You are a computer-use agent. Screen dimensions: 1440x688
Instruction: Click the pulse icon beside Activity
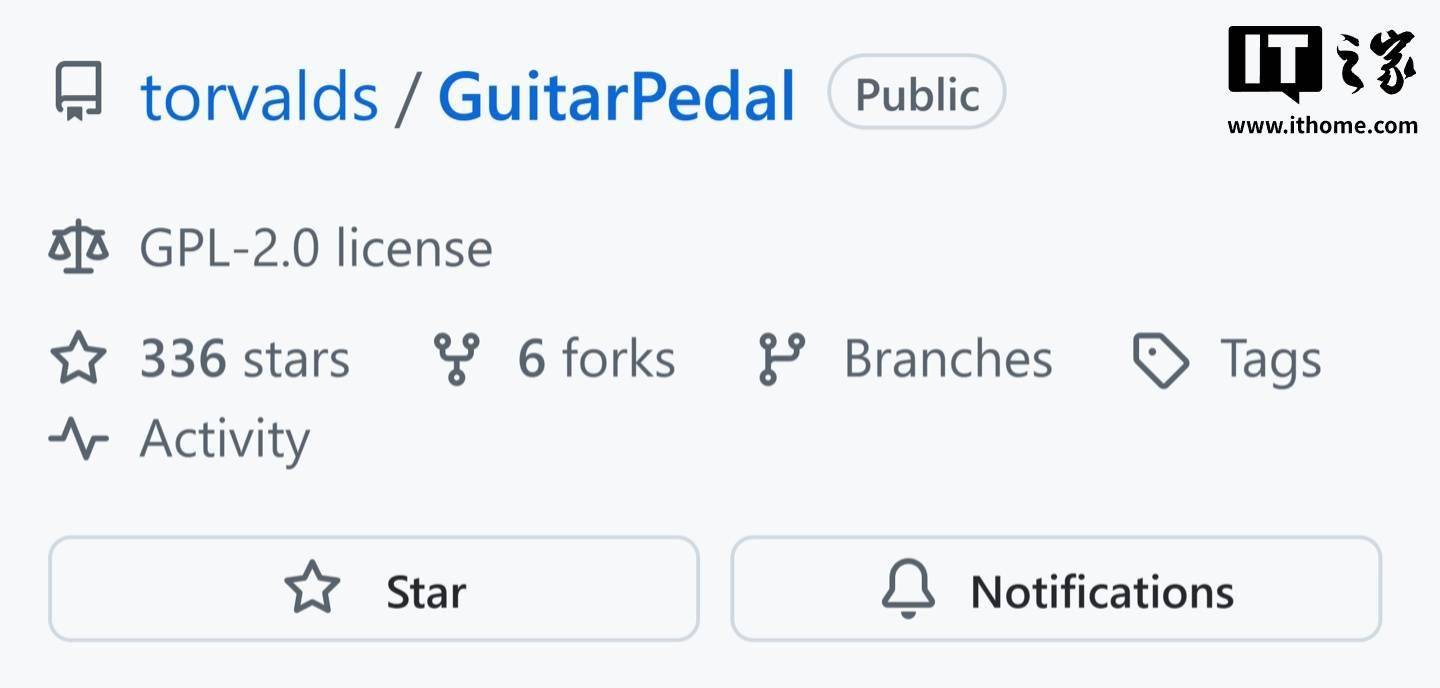coord(78,440)
